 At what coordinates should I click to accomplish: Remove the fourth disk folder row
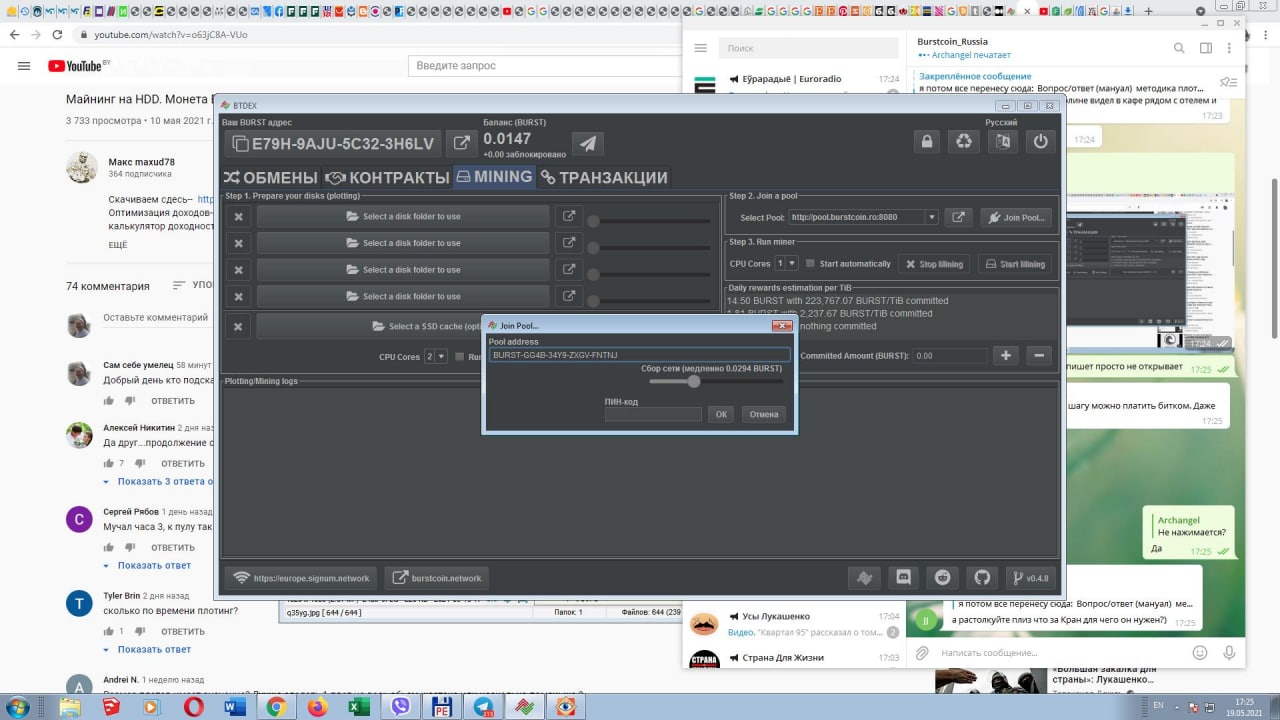pyautogui.click(x=238, y=296)
